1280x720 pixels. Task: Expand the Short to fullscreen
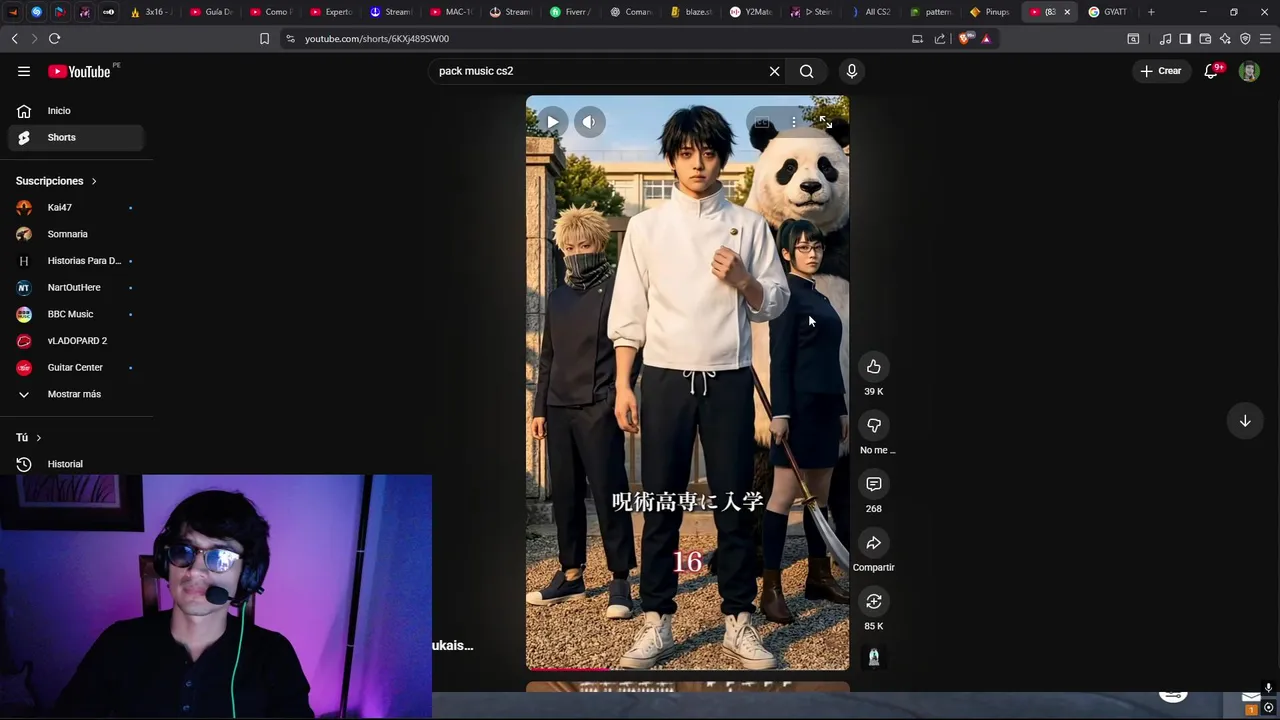click(825, 122)
